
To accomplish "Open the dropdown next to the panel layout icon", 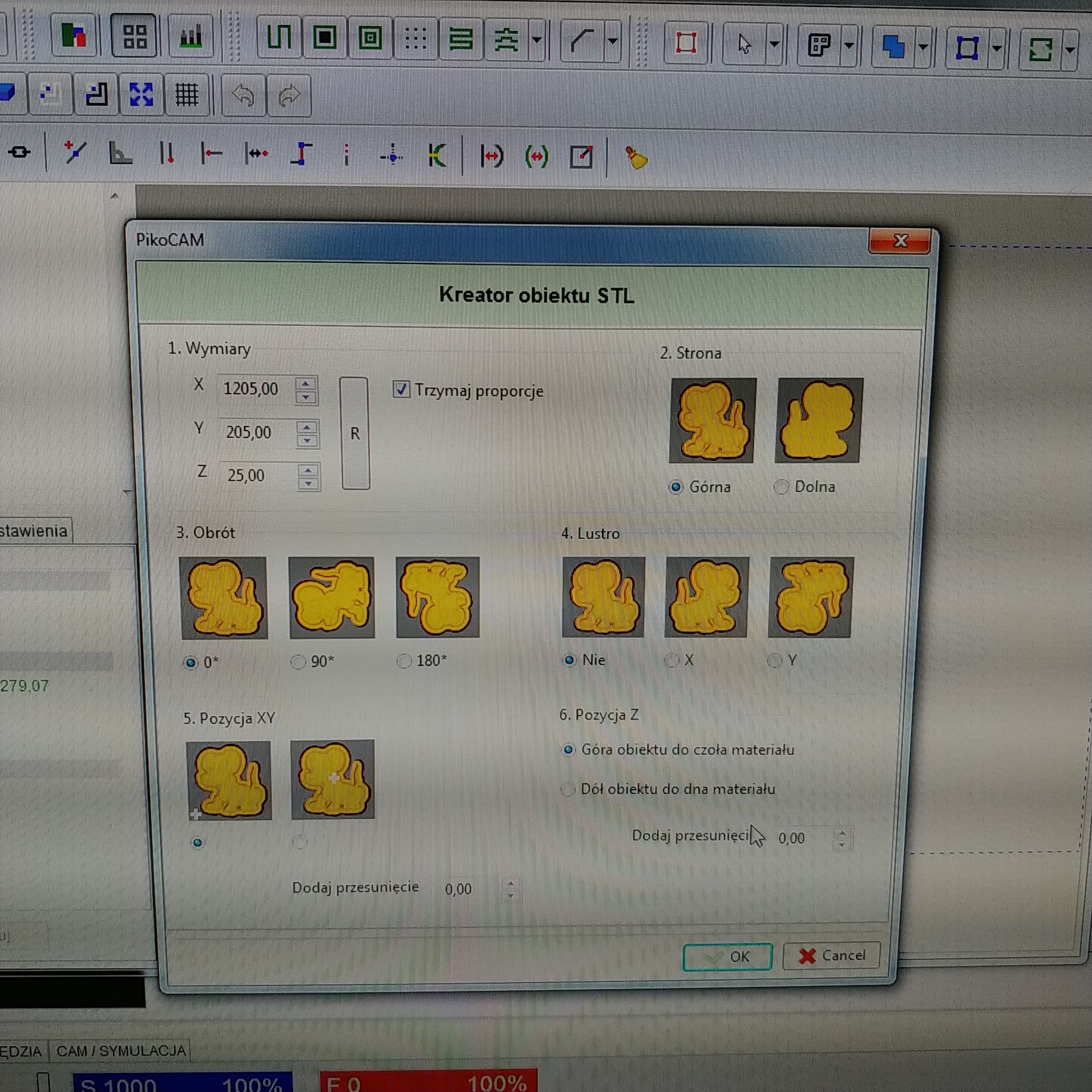I will [849, 45].
